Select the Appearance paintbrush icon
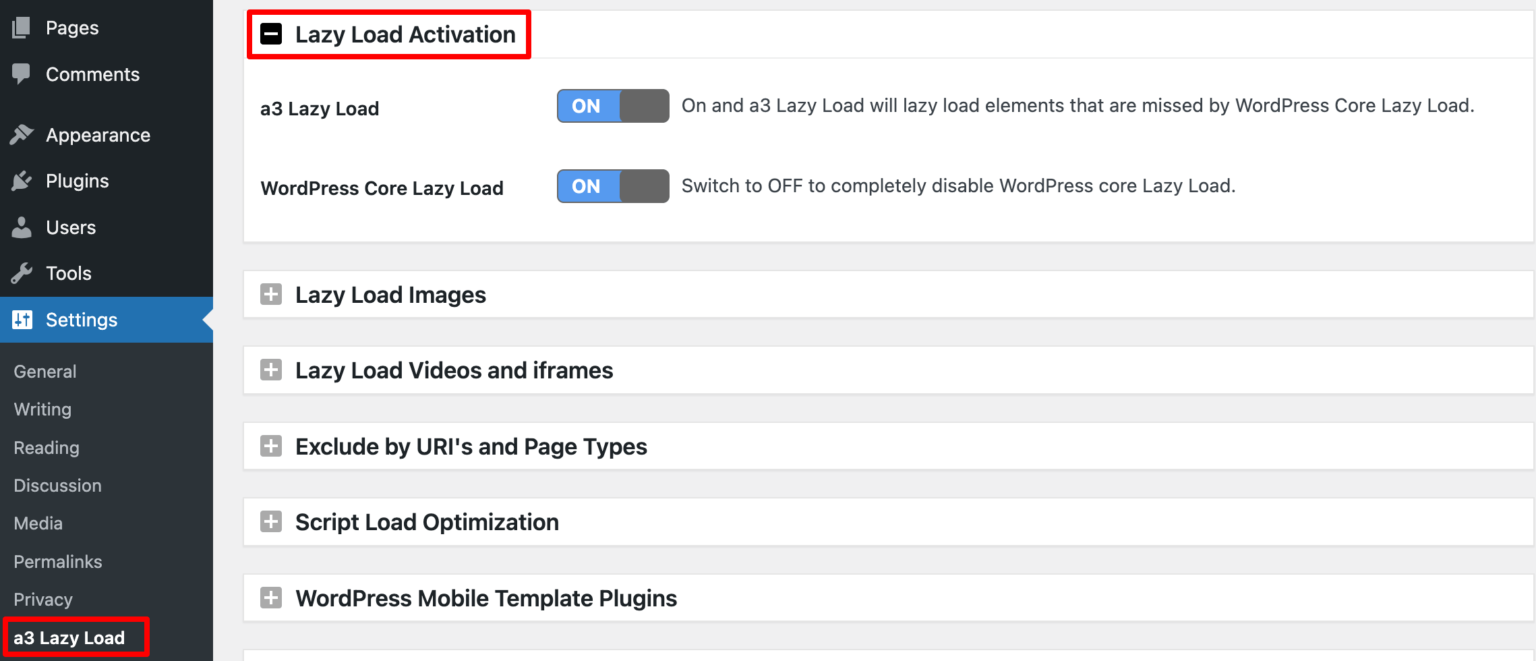This screenshot has width=1536, height=661. (21, 134)
